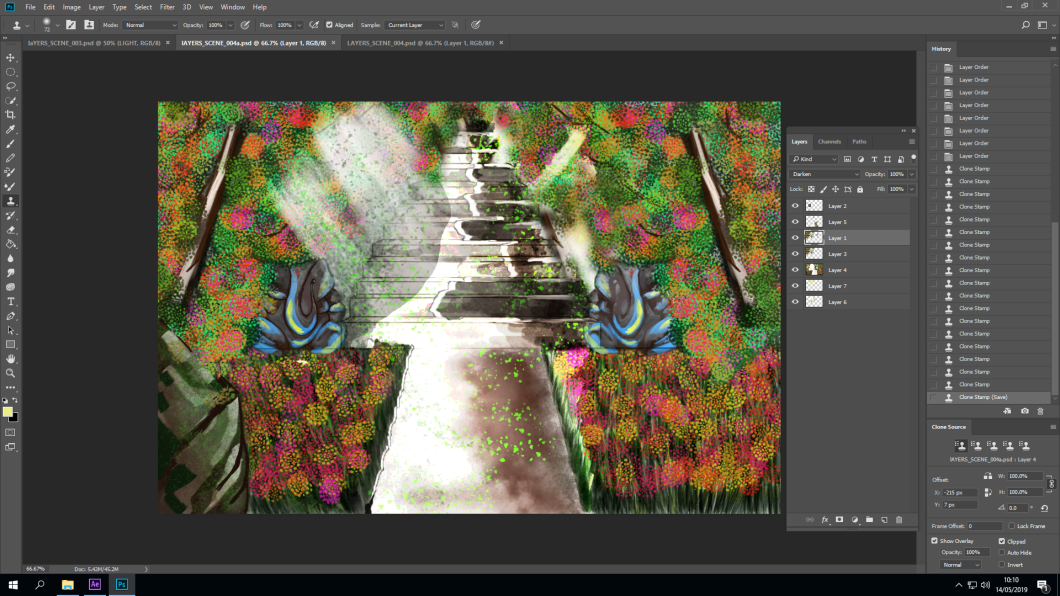Click the clone source X offset field
The image size is (1060, 596).
pyautogui.click(x=960, y=493)
